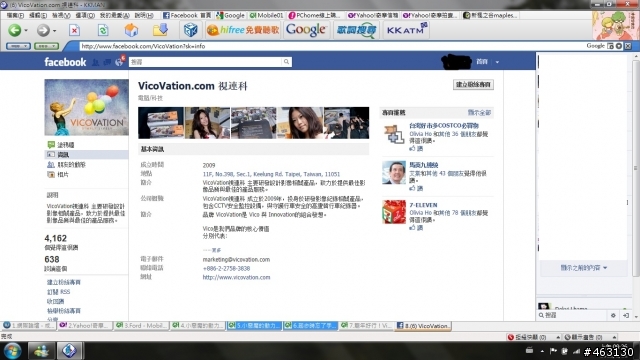Open the woman in black dress photo thumbnail
The width and height of the screenshot is (640, 360).
click(x=207, y=123)
